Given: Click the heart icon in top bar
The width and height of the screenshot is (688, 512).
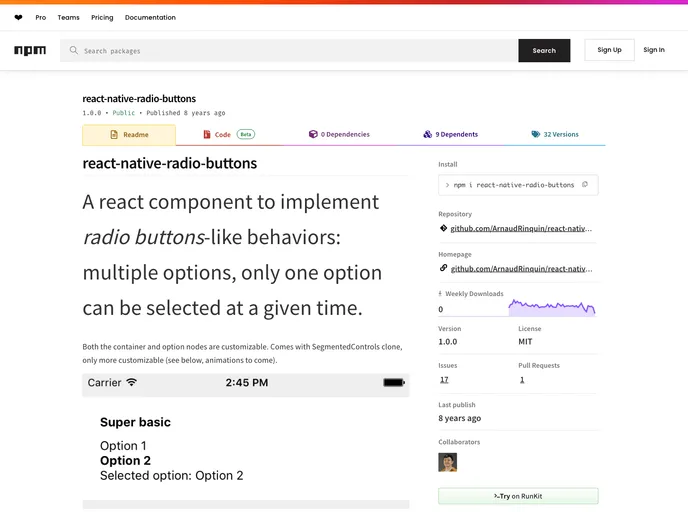Looking at the screenshot, I should [x=19, y=17].
